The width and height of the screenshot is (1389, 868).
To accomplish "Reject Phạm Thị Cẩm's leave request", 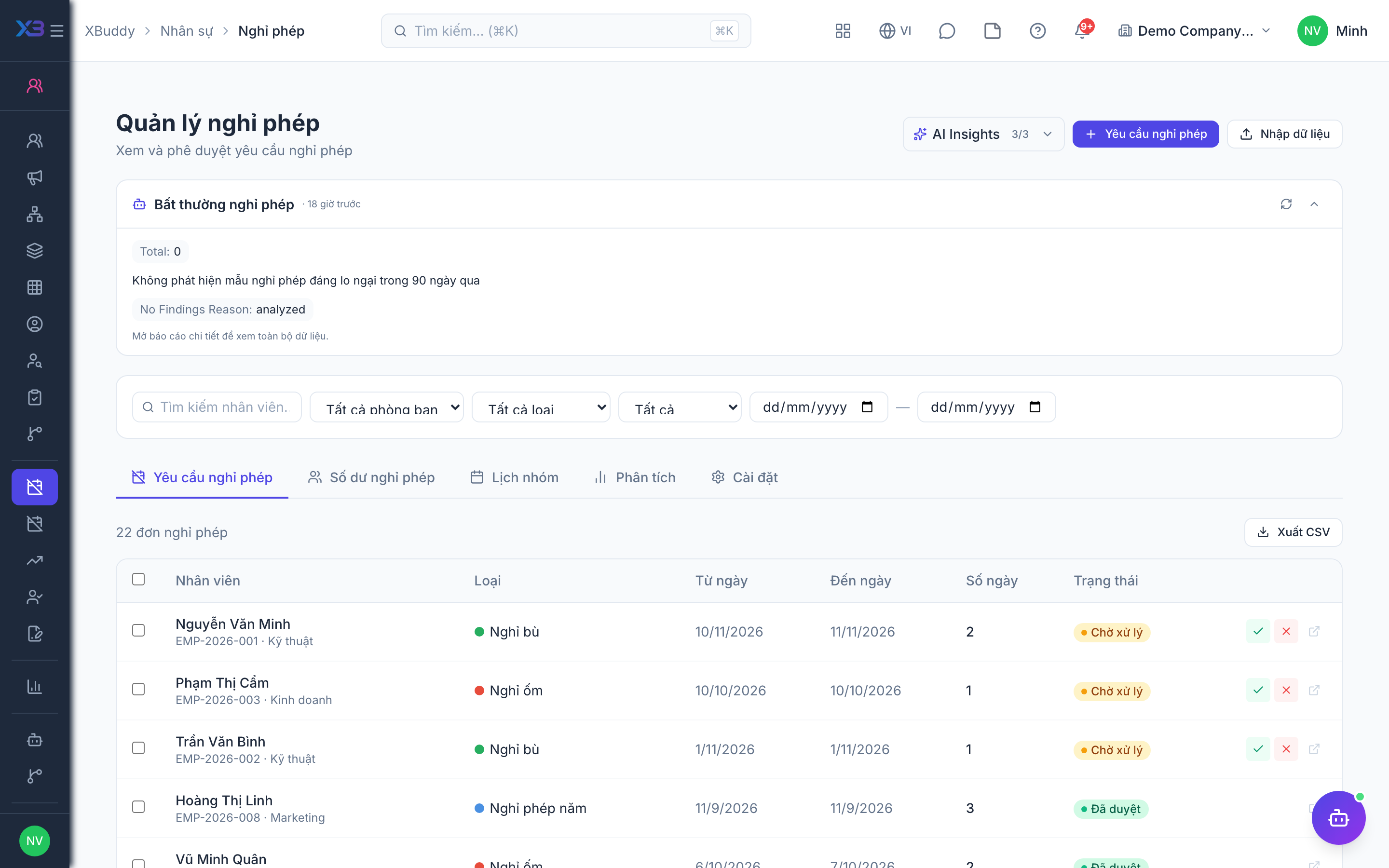I will (1286, 690).
